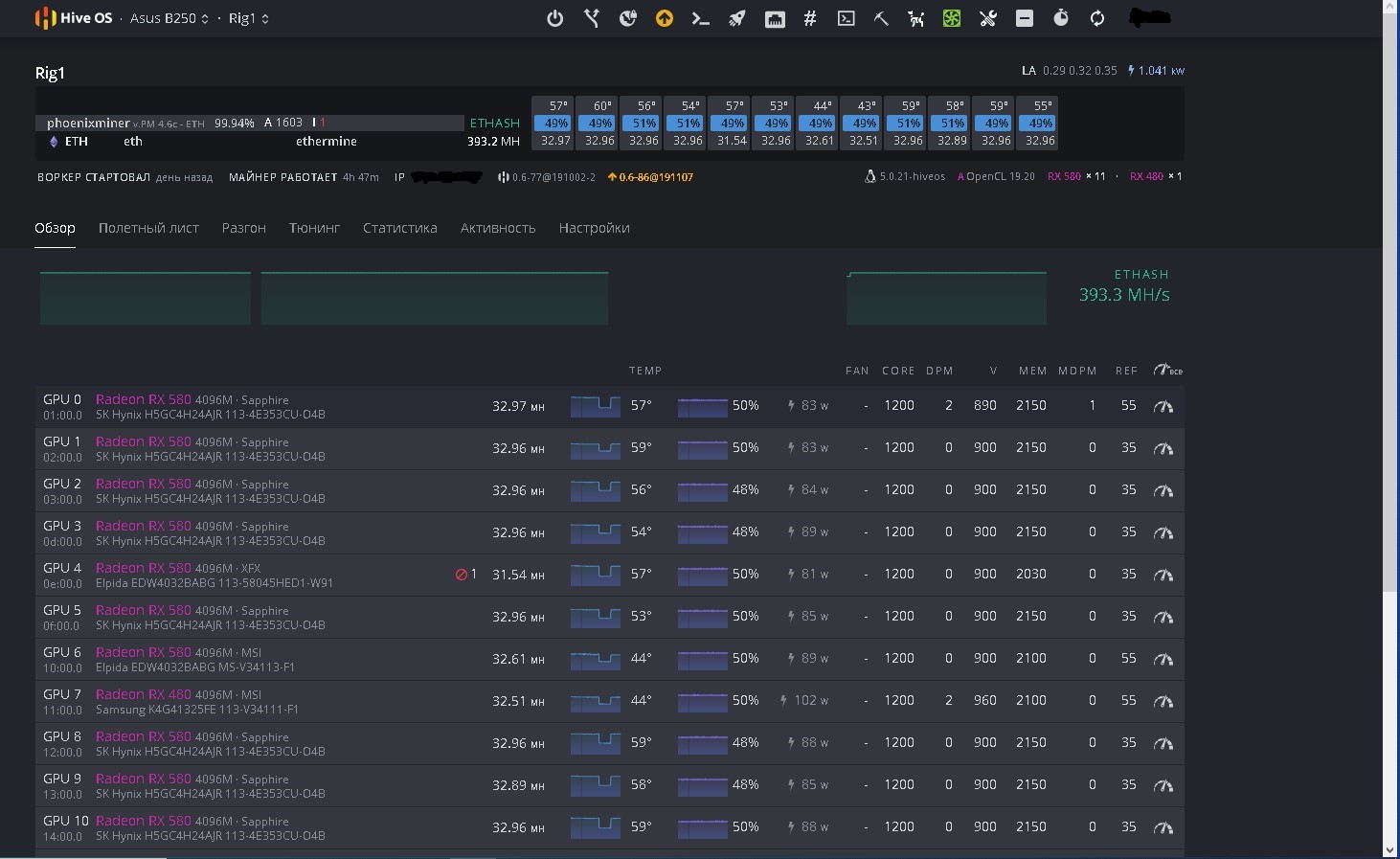The image size is (1400, 859).
Task: Click the rocket flight sheet icon
Action: pos(737,18)
